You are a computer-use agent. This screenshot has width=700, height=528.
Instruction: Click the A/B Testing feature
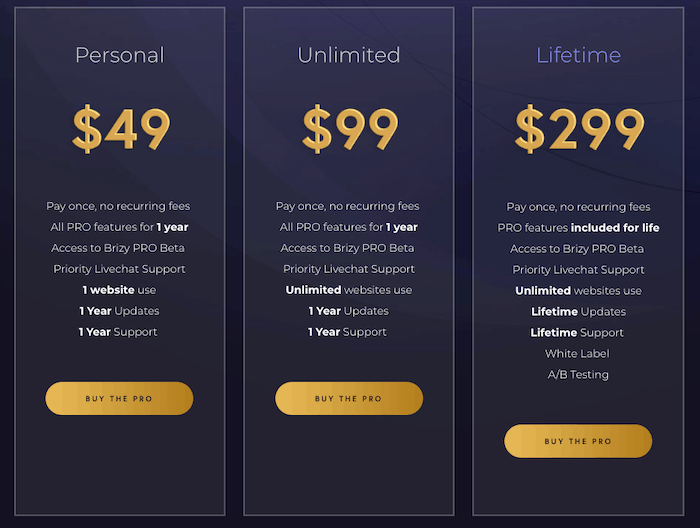578,375
